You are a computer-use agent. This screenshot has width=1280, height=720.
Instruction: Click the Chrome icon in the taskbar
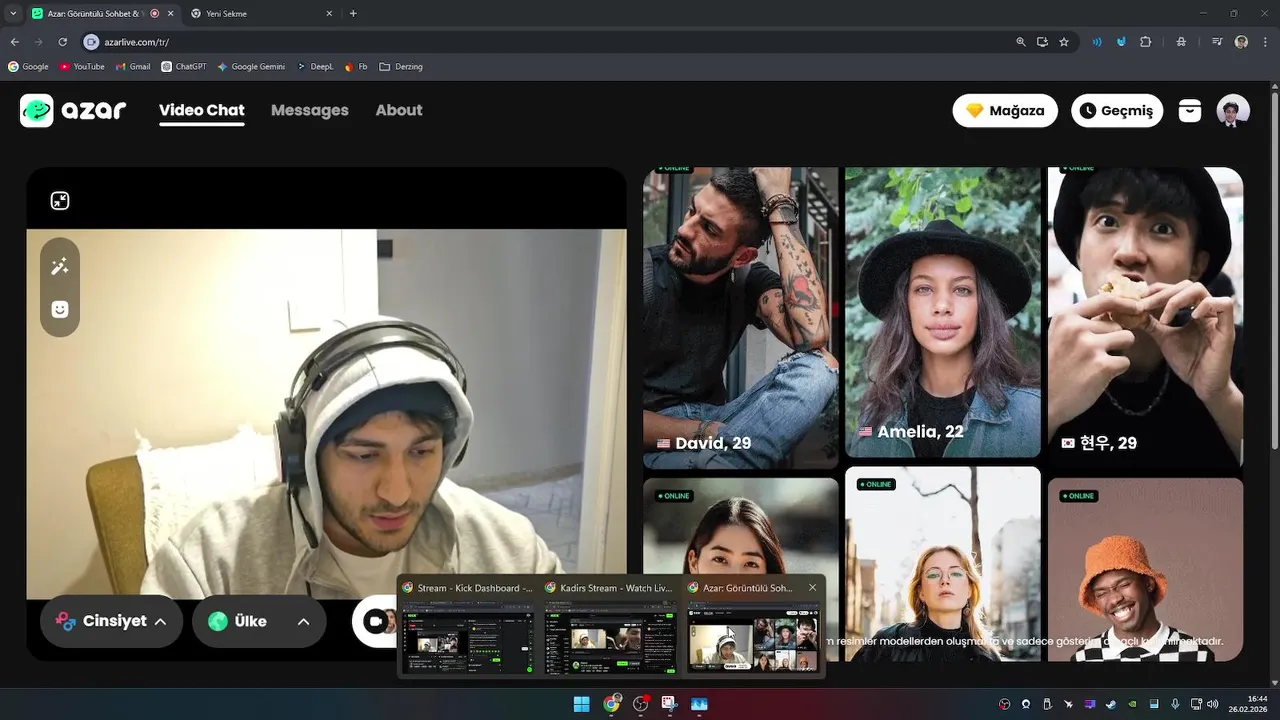click(x=611, y=704)
